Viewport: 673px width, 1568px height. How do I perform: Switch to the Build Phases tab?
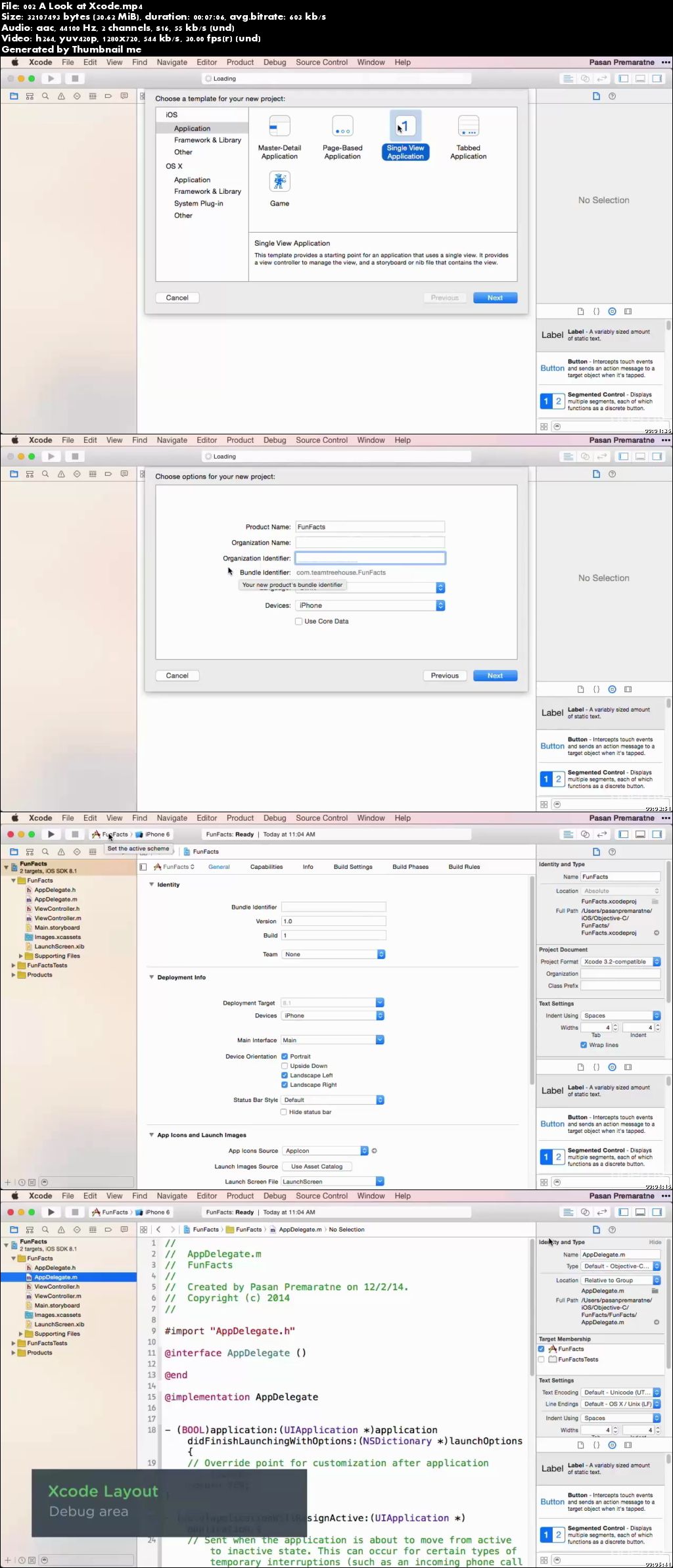(x=410, y=867)
